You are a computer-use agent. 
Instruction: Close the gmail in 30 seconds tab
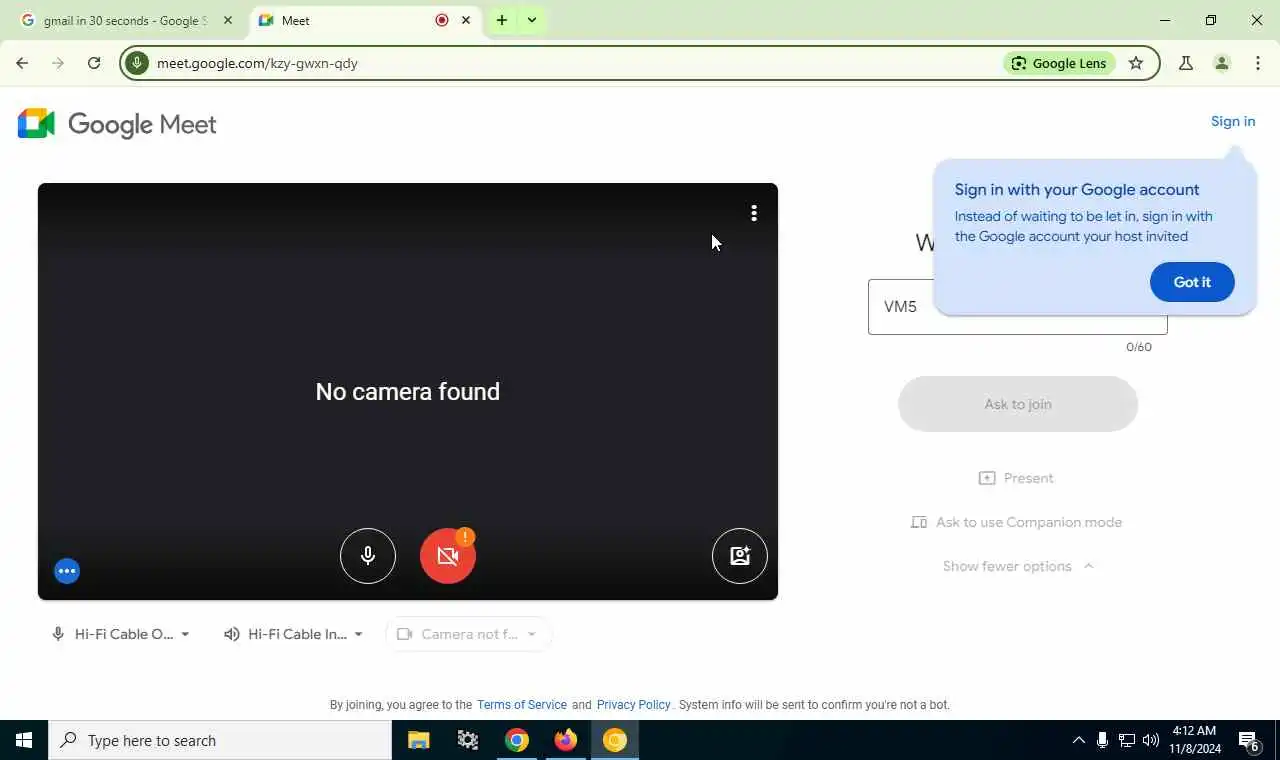click(x=227, y=20)
